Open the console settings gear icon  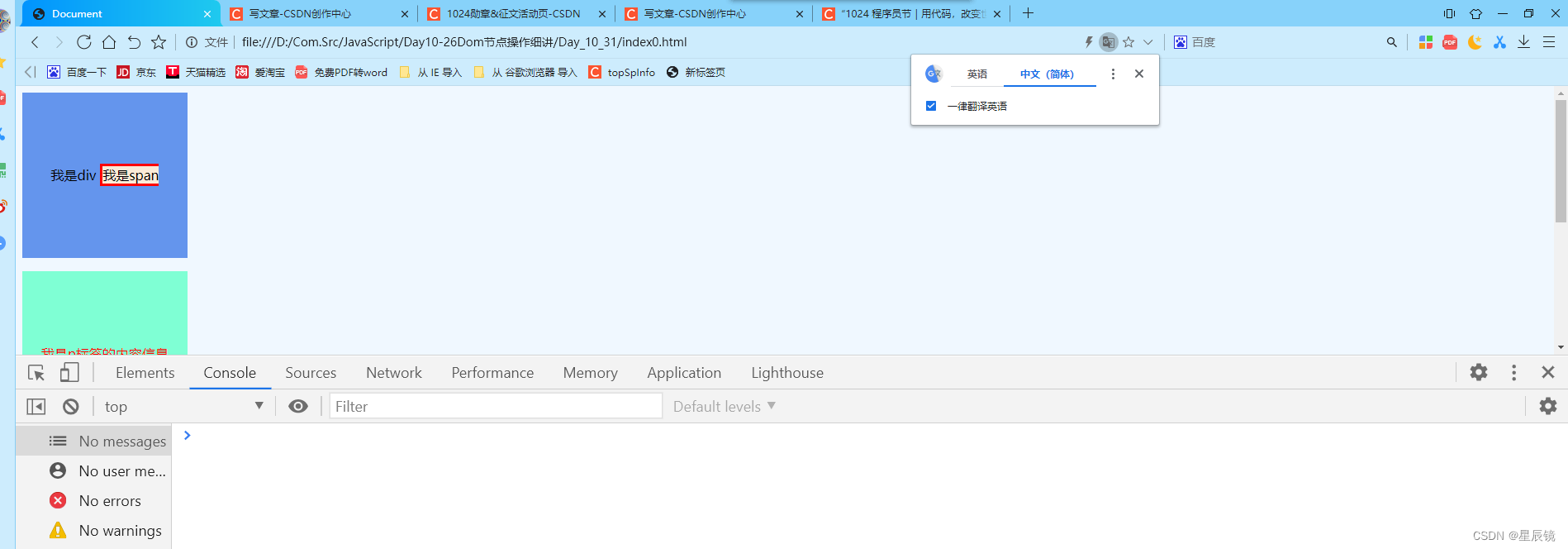pos(1548,406)
